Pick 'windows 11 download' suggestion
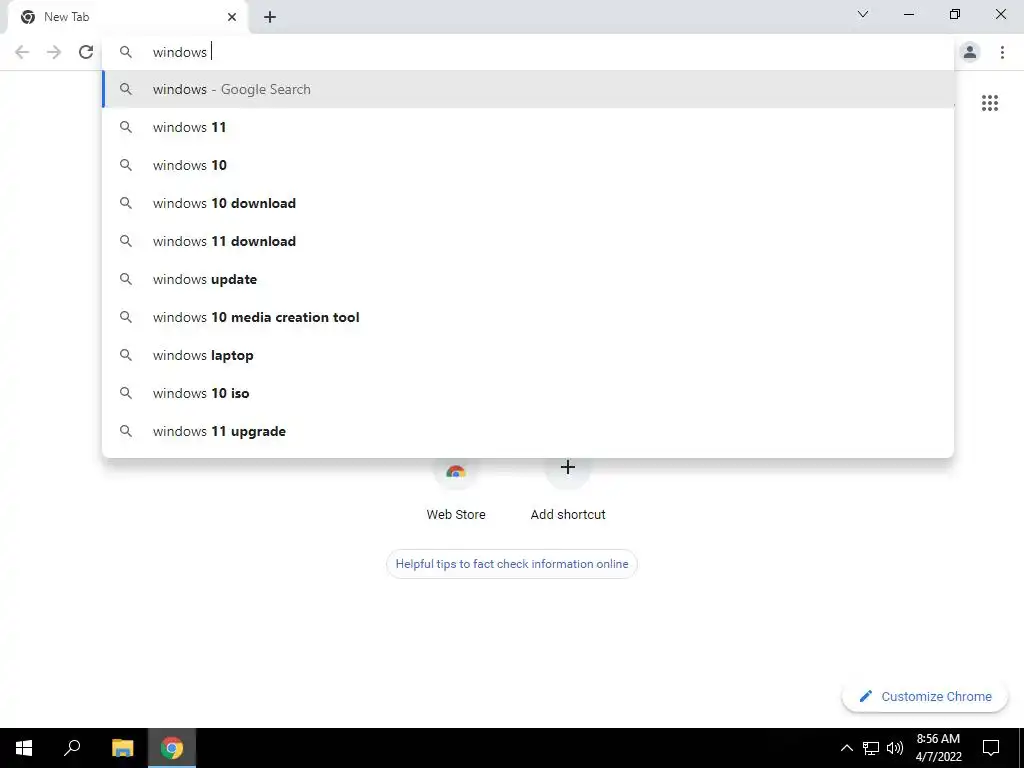This screenshot has height=768, width=1024. point(528,241)
